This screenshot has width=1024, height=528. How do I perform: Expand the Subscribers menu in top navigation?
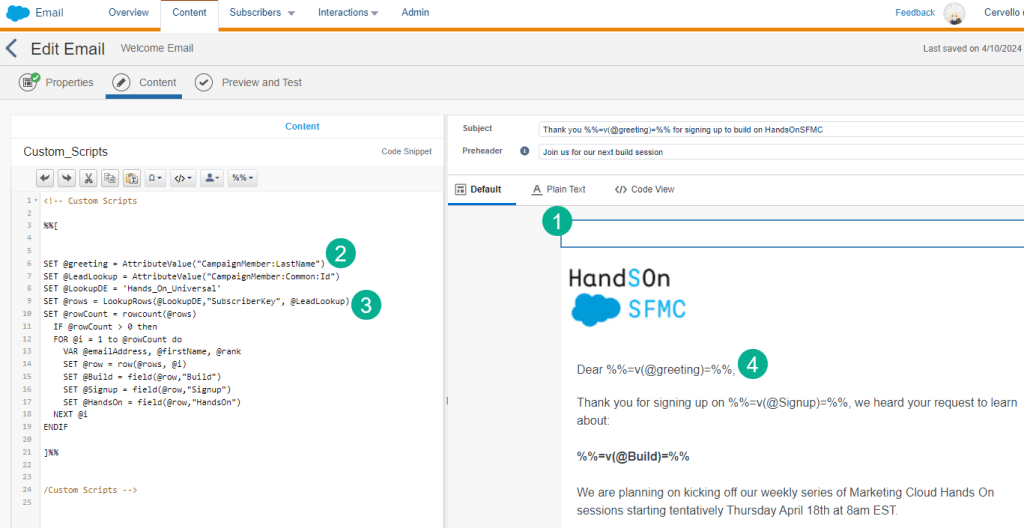pyautogui.click(x=262, y=13)
